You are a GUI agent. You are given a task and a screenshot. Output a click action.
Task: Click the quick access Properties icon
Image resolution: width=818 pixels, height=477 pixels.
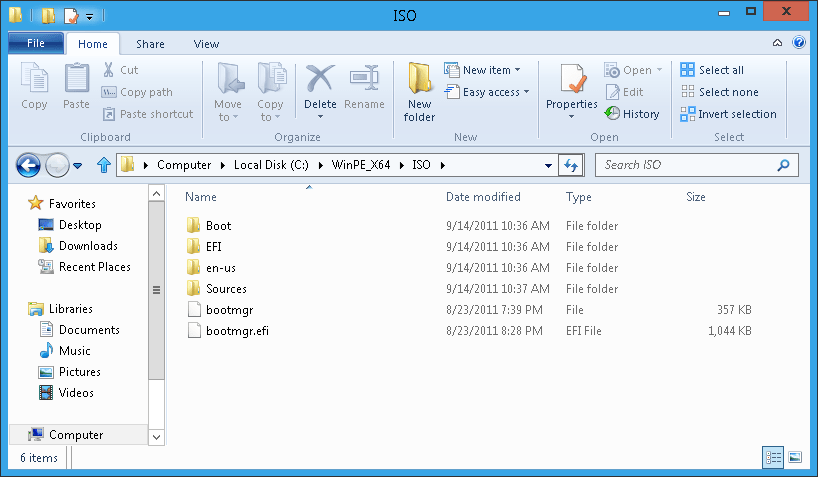click(x=70, y=16)
